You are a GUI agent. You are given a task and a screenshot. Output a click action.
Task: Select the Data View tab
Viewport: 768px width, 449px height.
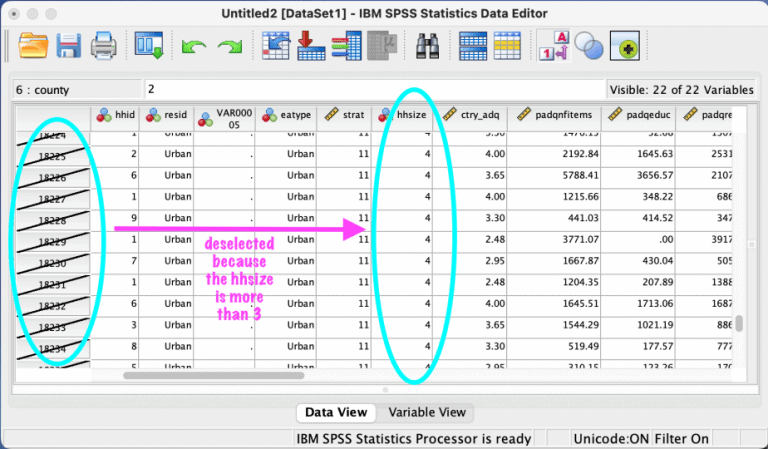click(335, 412)
